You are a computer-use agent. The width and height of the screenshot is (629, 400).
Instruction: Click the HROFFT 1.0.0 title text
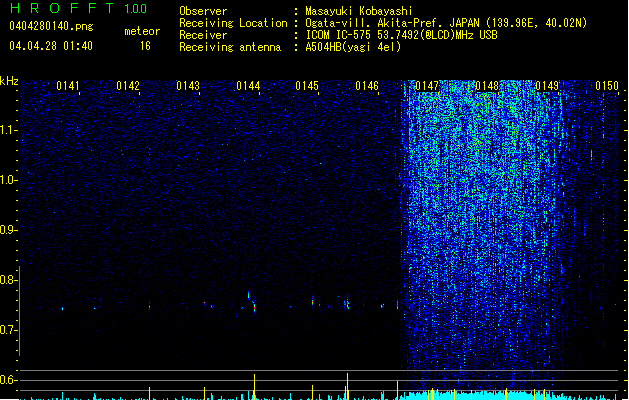pos(78,8)
